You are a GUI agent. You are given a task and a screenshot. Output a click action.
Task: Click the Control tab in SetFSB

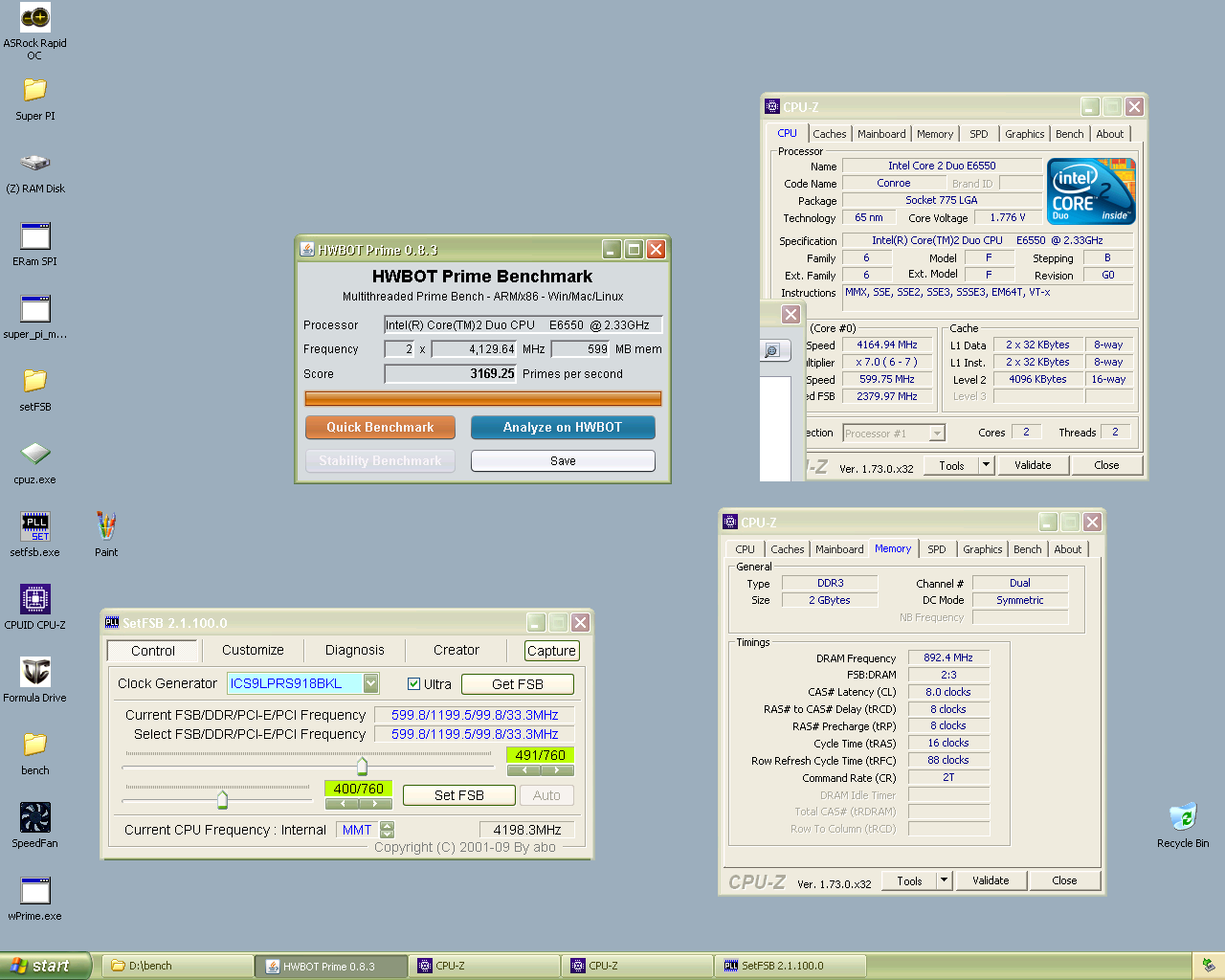(153, 651)
